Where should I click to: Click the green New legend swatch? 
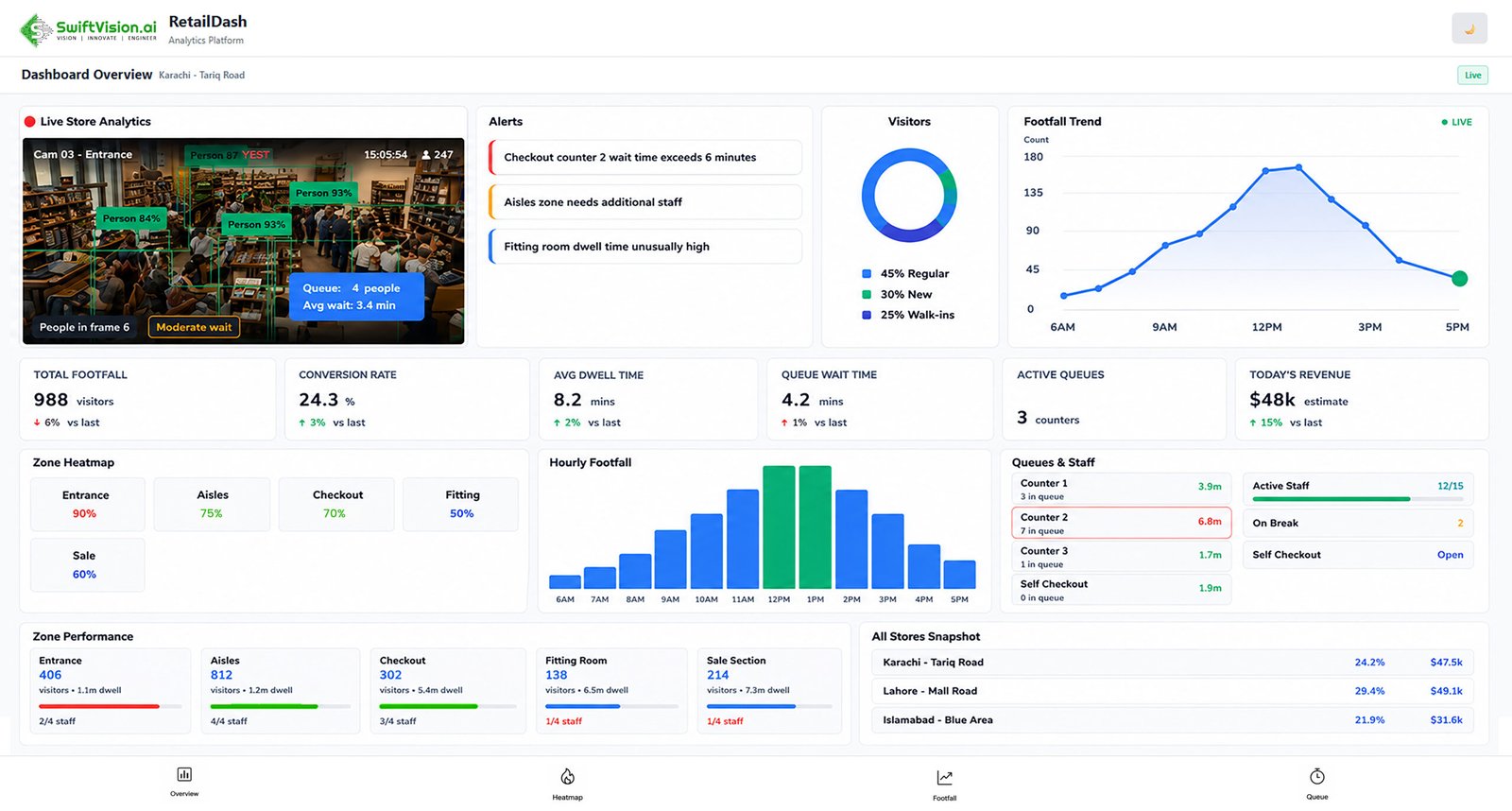click(867, 295)
